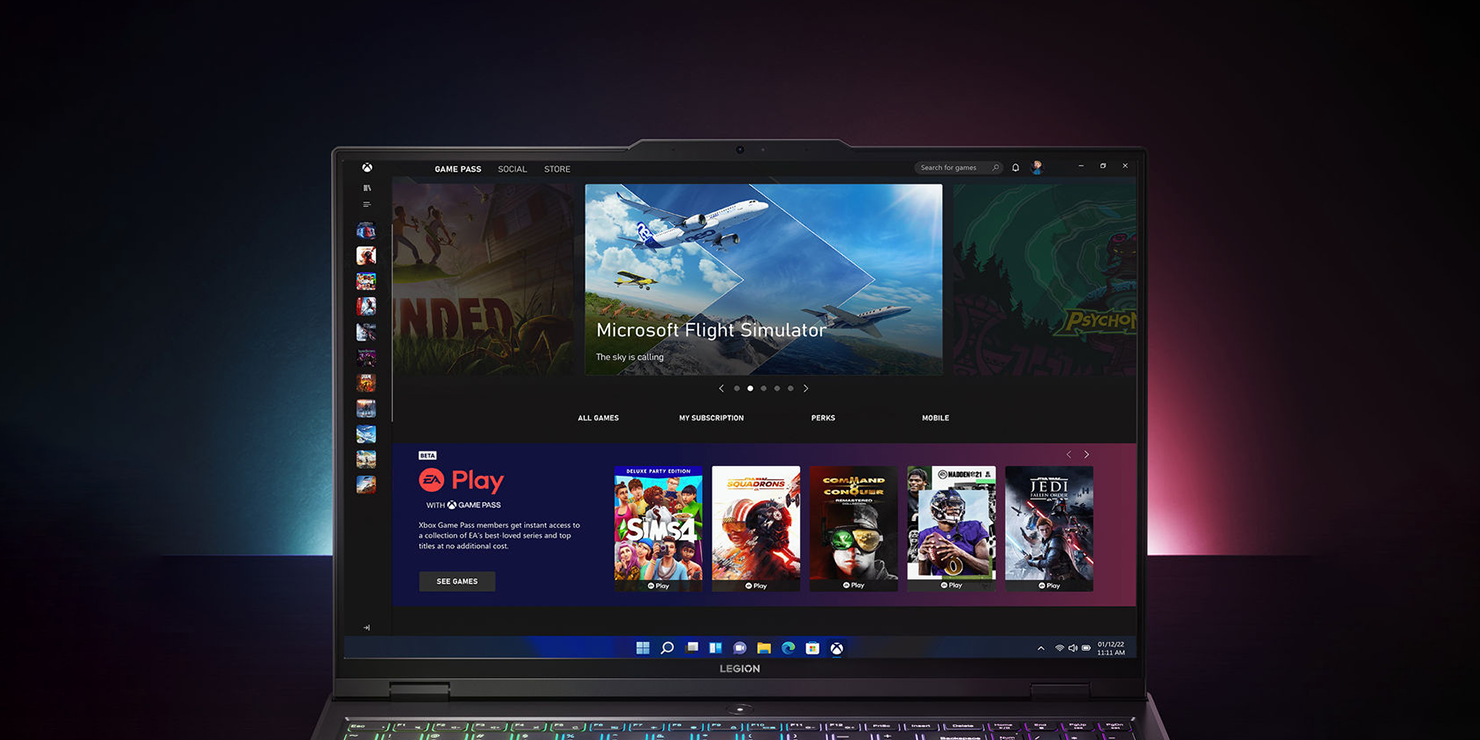The image size is (1480, 740).
Task: Open the My Library icon in the sidebar
Action: tap(367, 188)
